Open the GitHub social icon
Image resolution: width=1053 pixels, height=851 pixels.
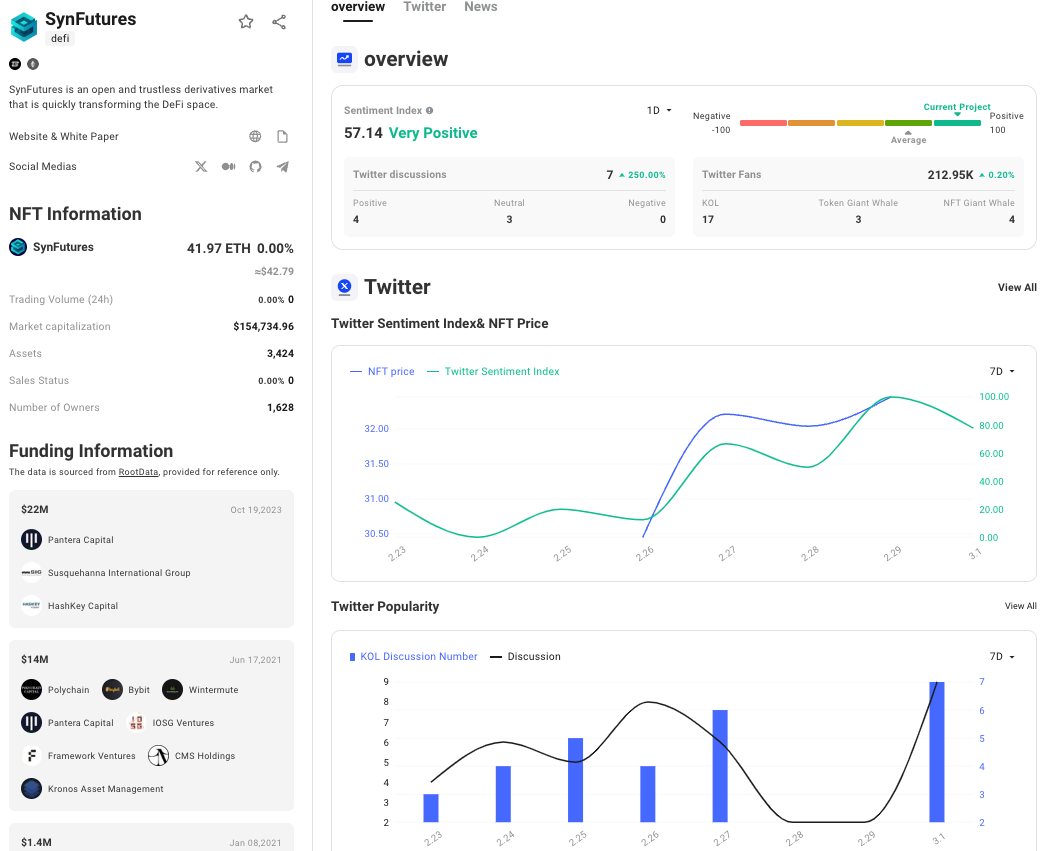pyautogui.click(x=255, y=167)
